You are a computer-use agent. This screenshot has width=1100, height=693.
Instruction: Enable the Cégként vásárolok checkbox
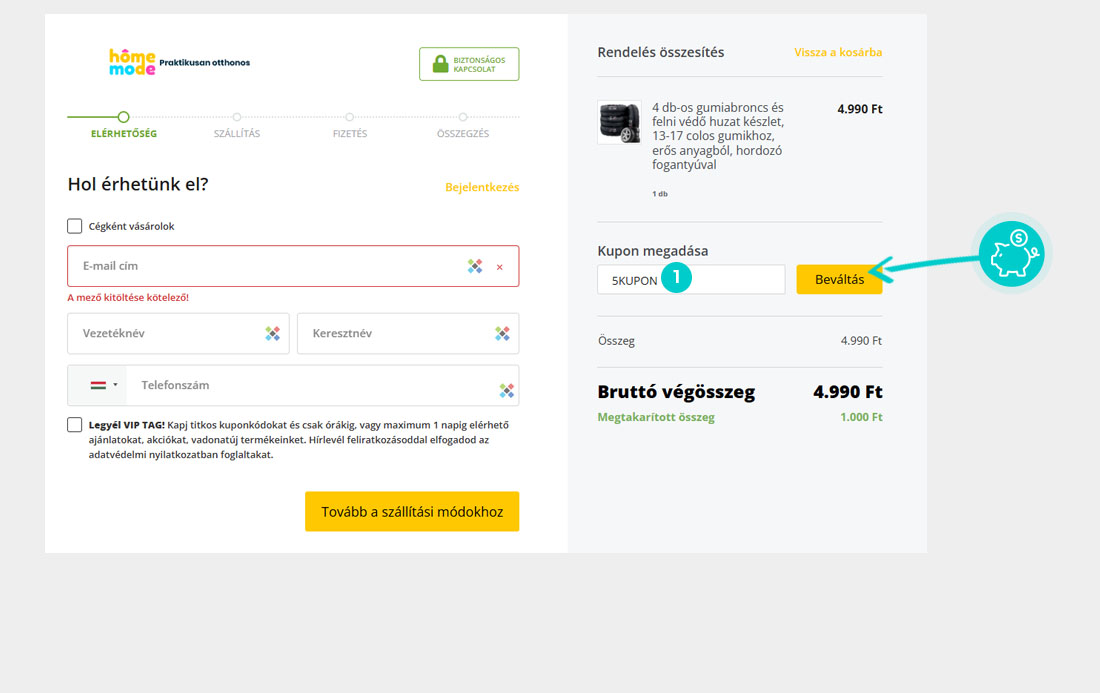pos(75,226)
